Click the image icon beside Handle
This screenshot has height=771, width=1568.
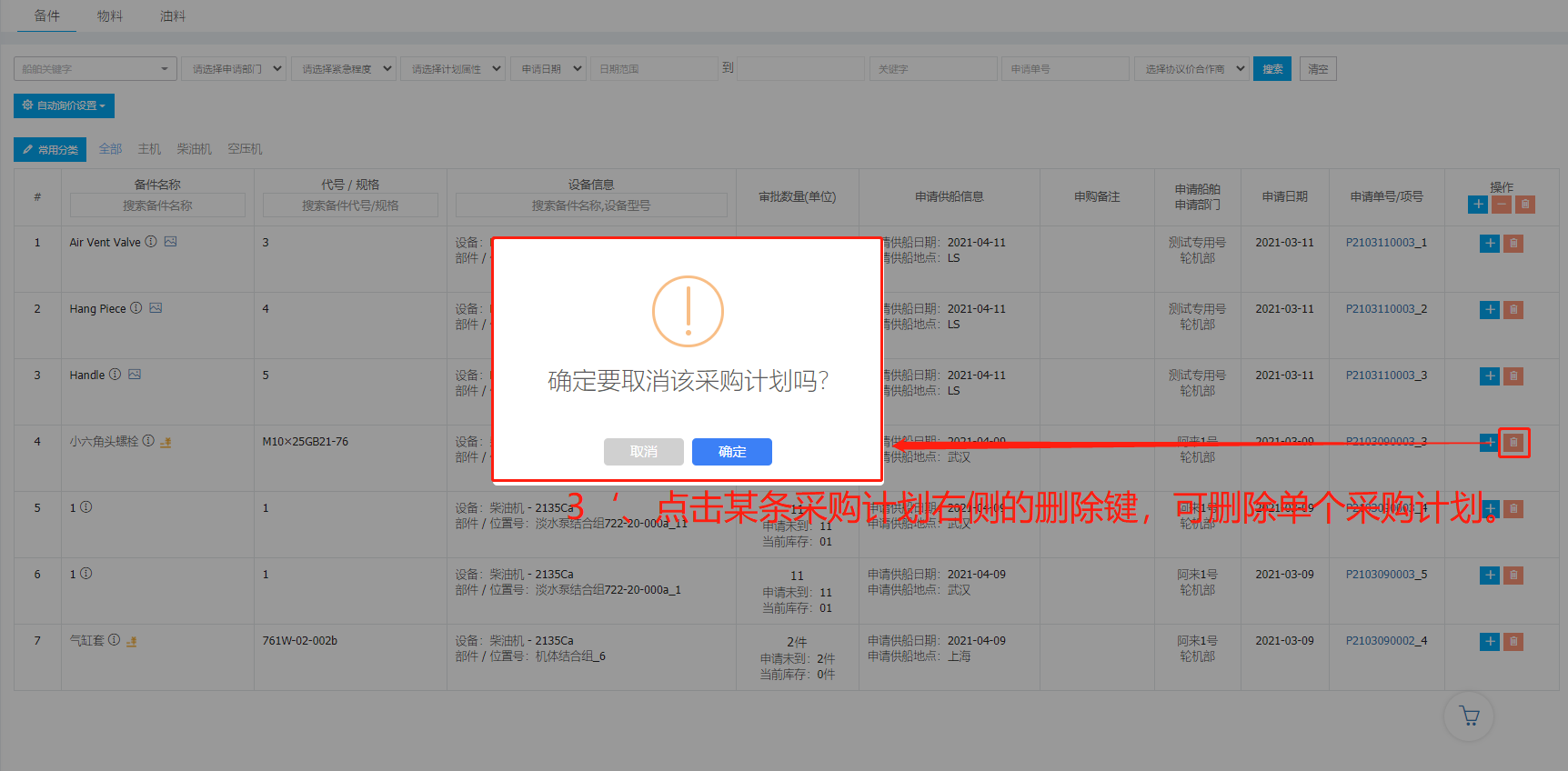(x=135, y=375)
